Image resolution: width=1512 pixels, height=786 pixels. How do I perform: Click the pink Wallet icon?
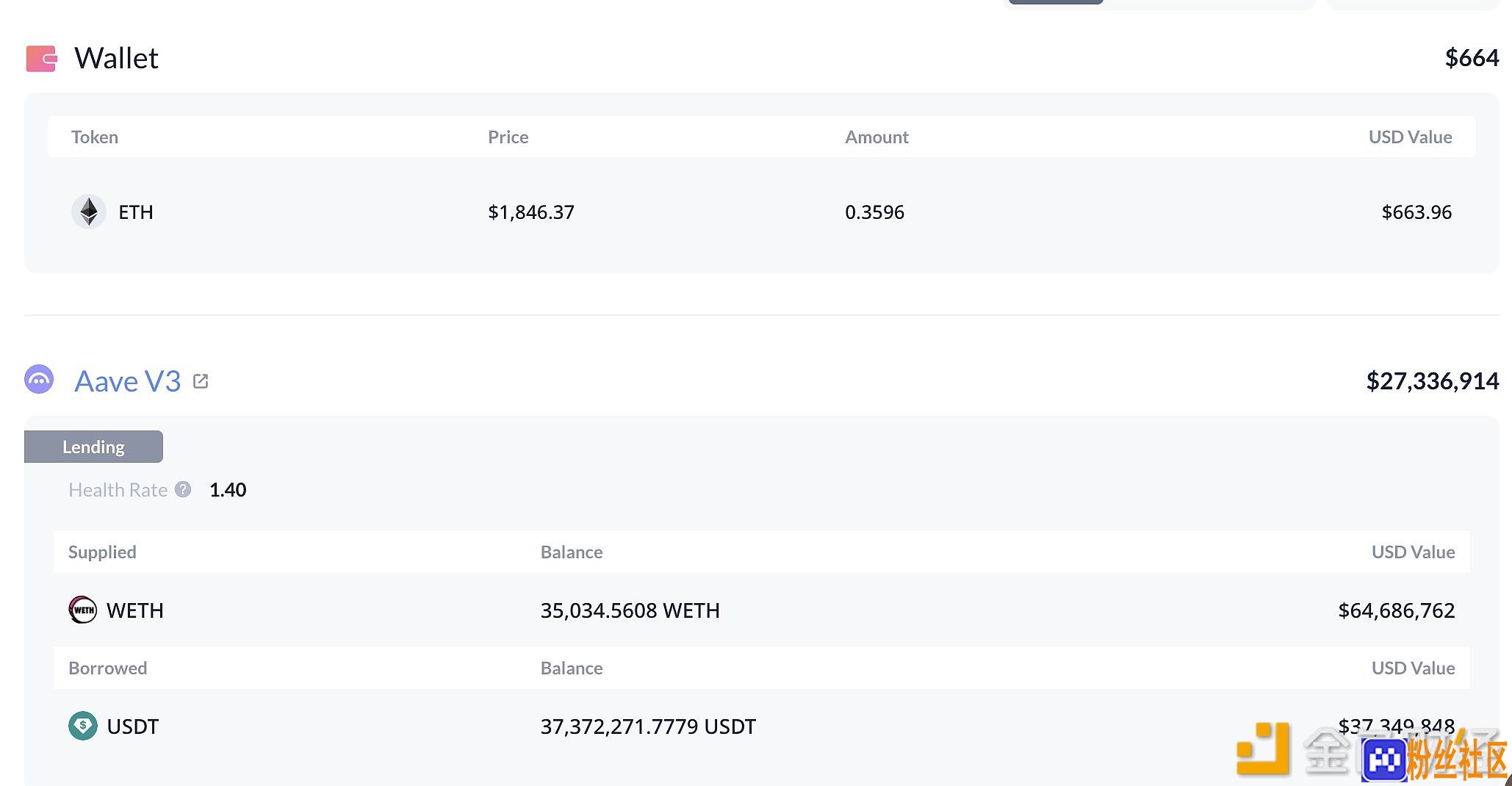[x=42, y=59]
